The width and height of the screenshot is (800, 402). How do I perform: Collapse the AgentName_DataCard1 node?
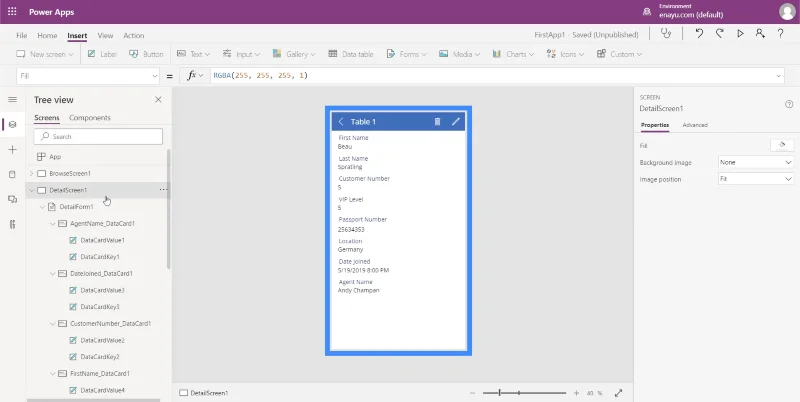(x=53, y=223)
